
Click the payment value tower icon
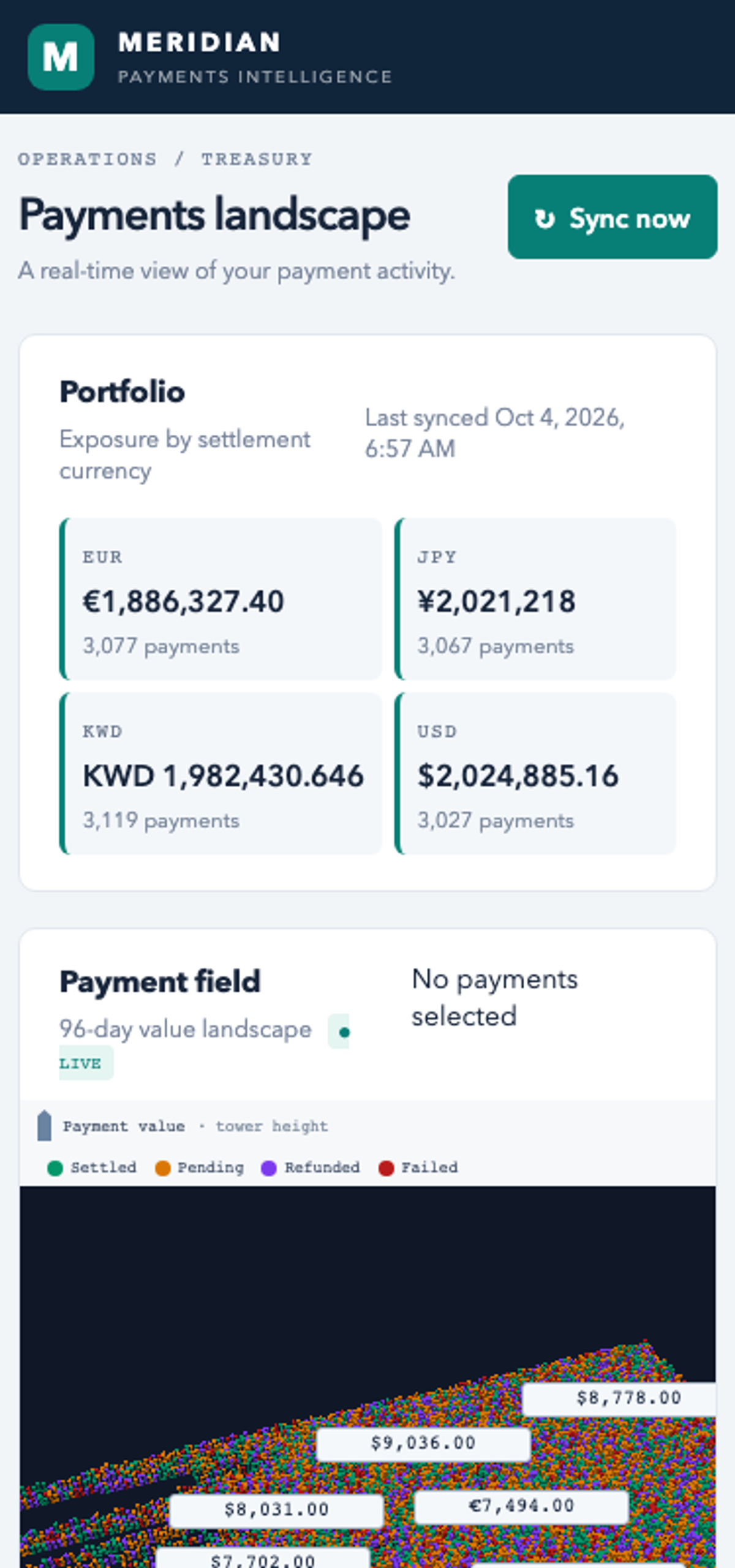pos(44,1126)
